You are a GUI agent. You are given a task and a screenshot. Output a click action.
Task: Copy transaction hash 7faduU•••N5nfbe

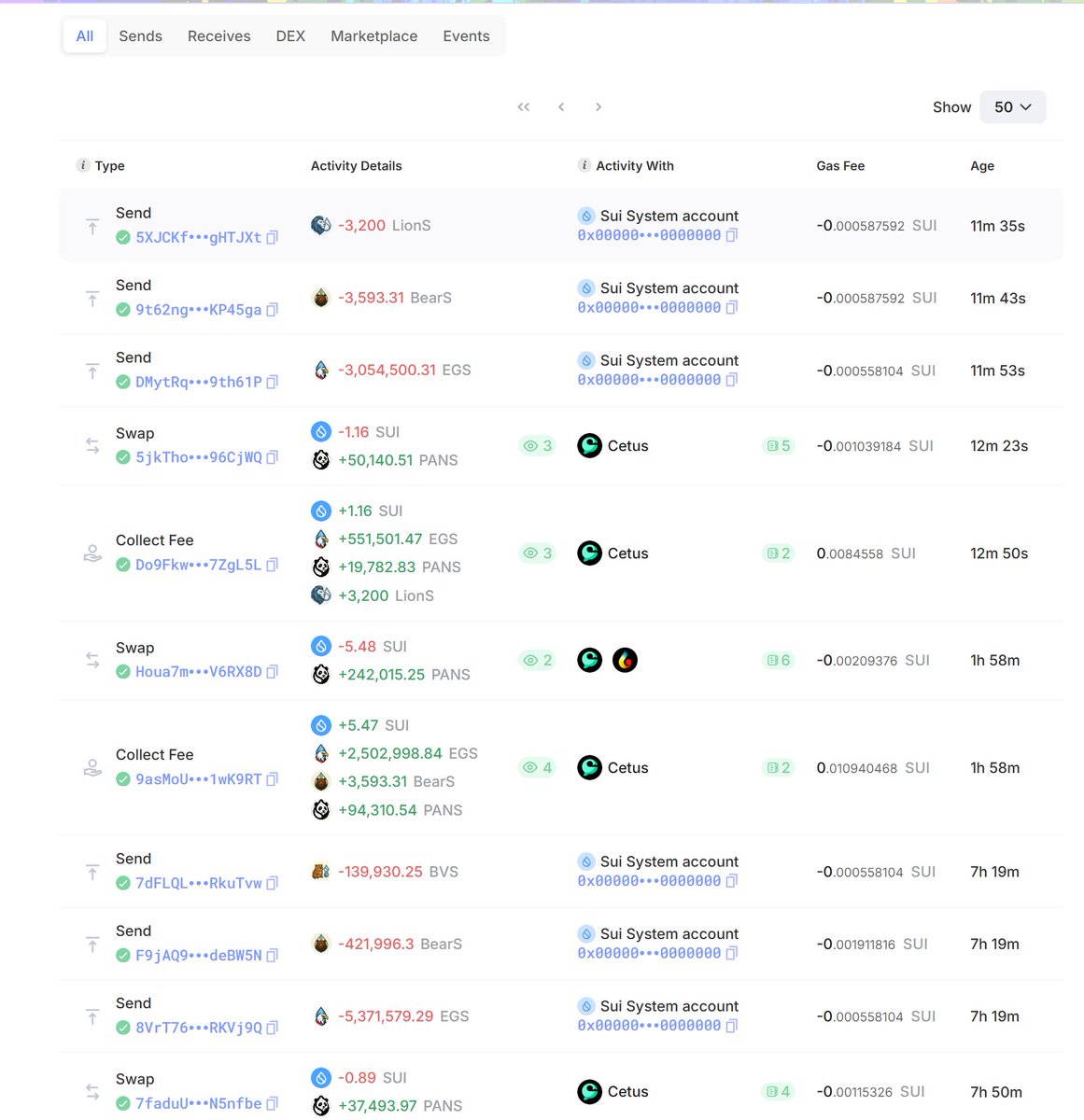(273, 1103)
